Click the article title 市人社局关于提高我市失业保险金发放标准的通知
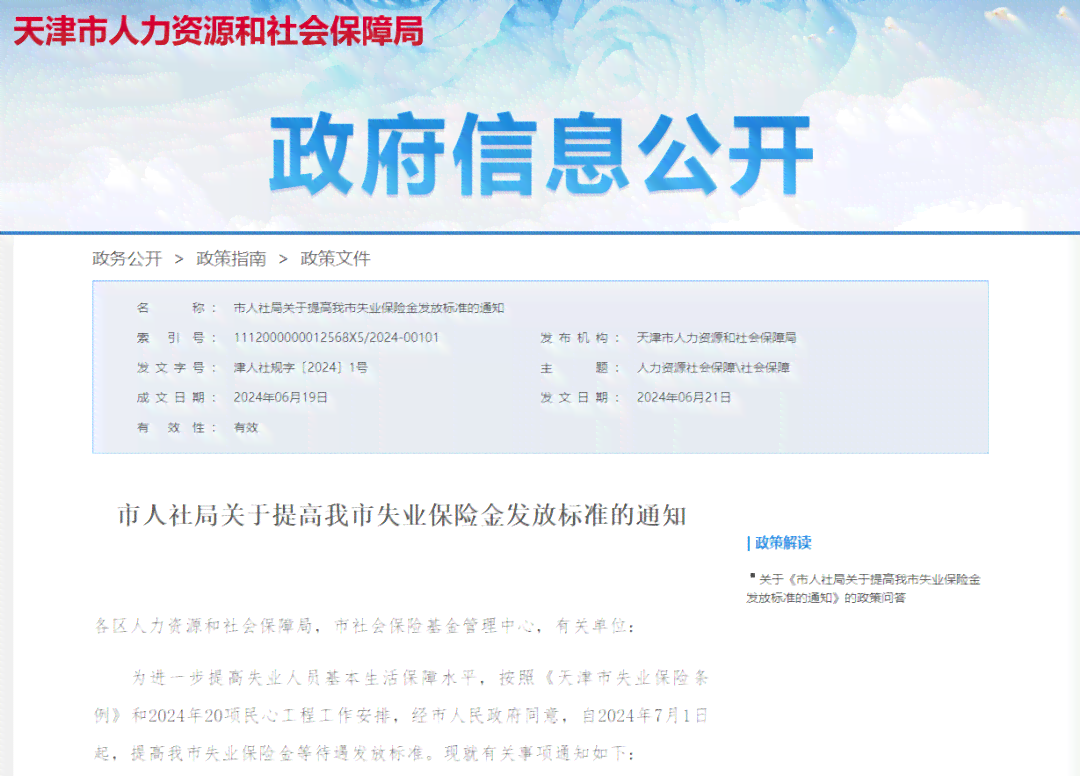Viewport: 1080px width, 776px height. [402, 515]
